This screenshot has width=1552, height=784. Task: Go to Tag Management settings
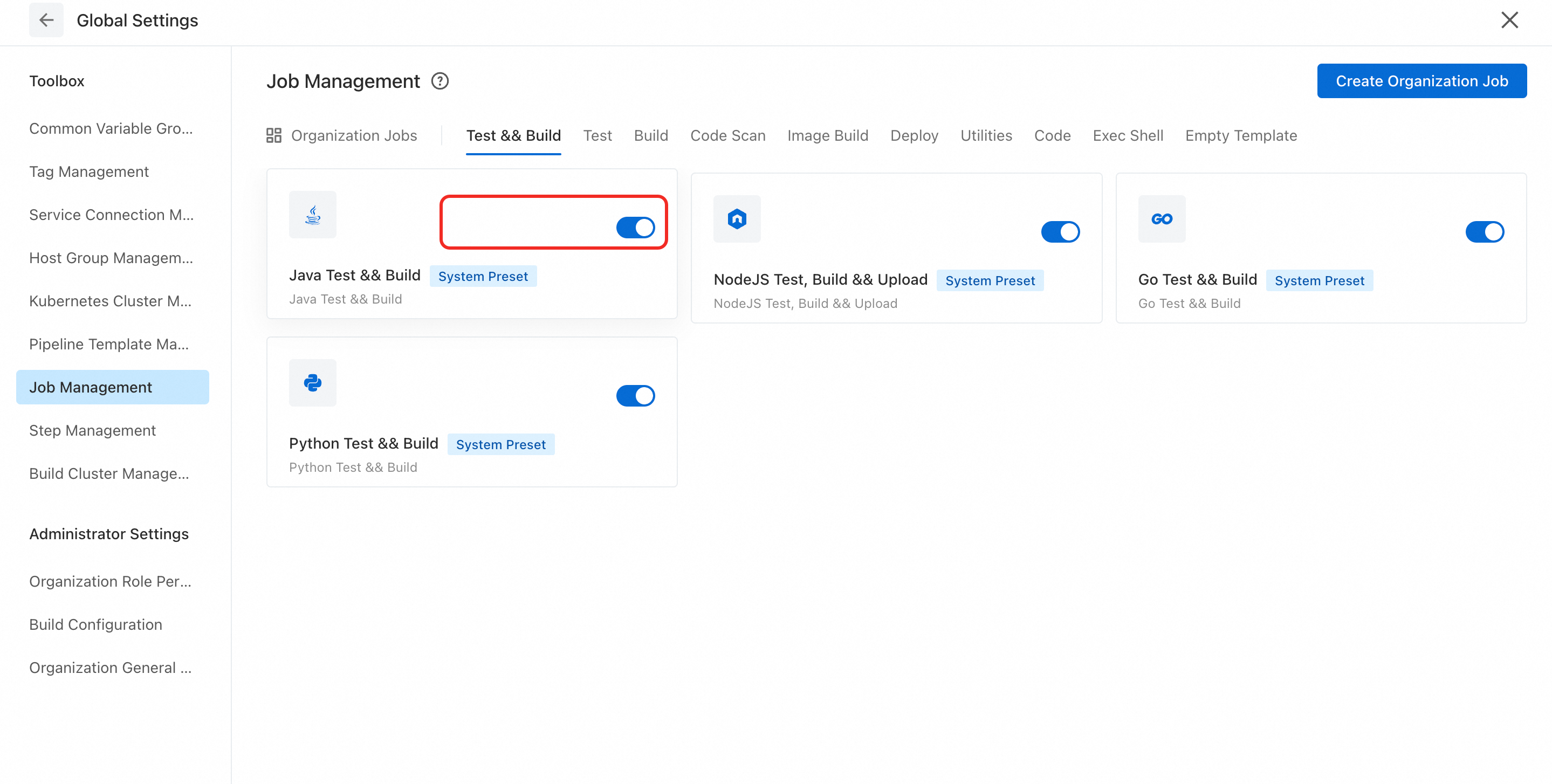point(88,172)
